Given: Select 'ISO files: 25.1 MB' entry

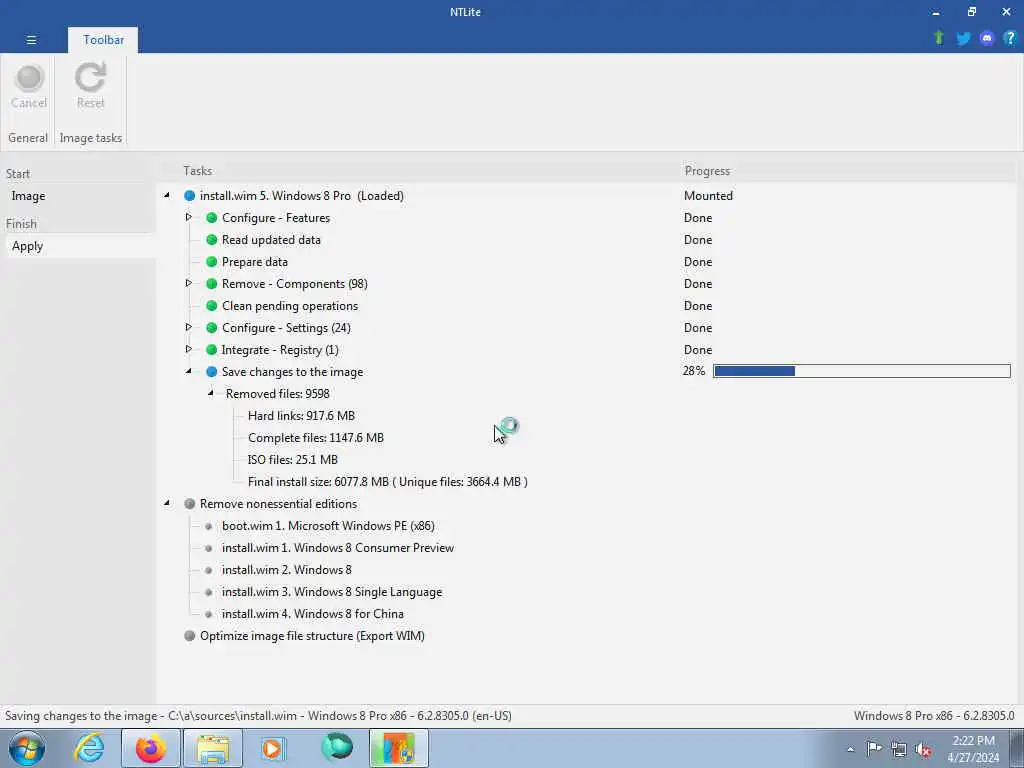Looking at the screenshot, I should pos(293,460).
